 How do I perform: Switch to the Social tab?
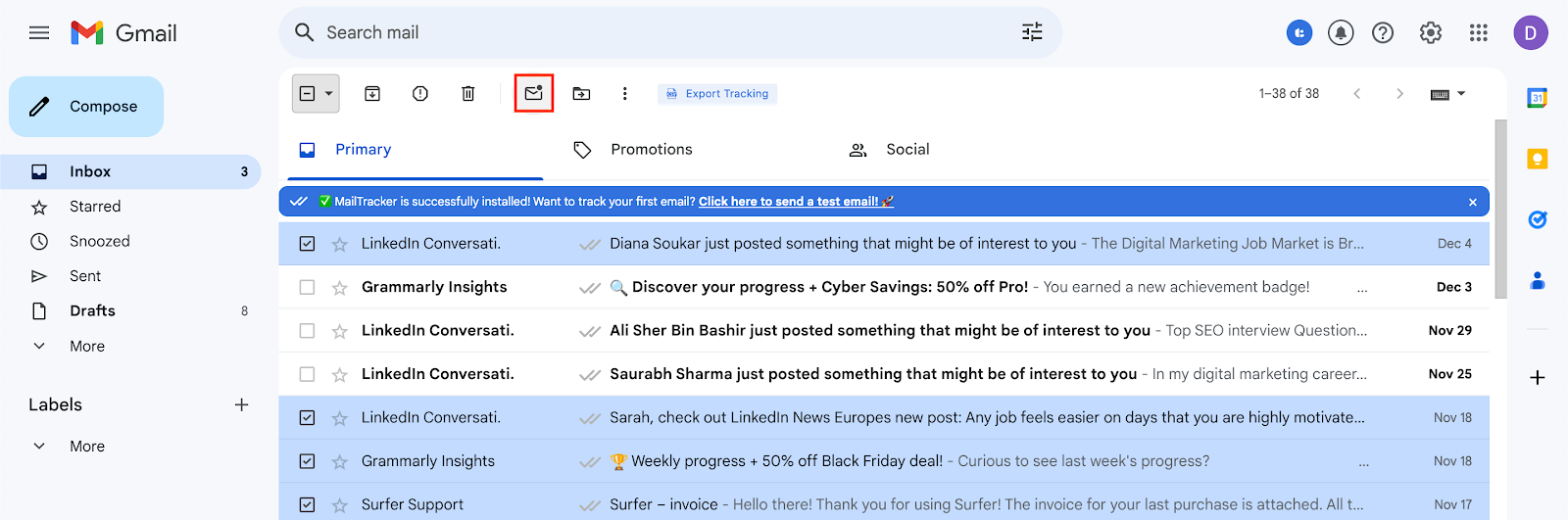[889, 150]
